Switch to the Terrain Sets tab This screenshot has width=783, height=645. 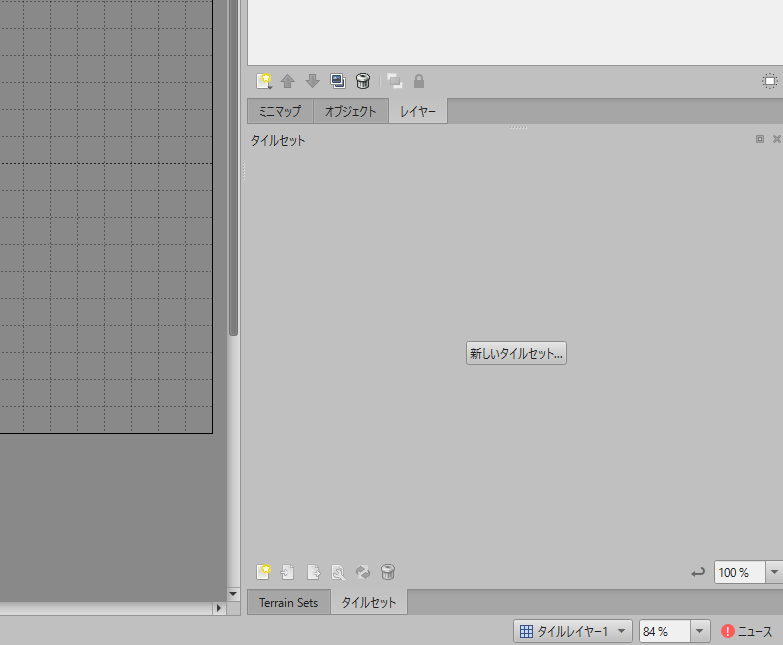(x=288, y=602)
